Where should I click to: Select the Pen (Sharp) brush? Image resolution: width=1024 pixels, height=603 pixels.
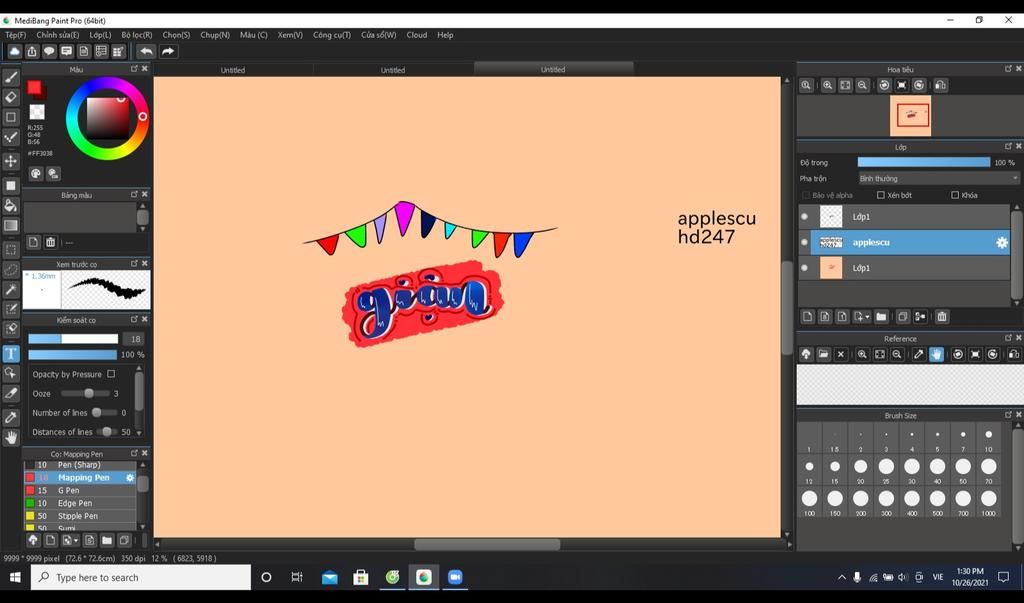tap(80, 465)
